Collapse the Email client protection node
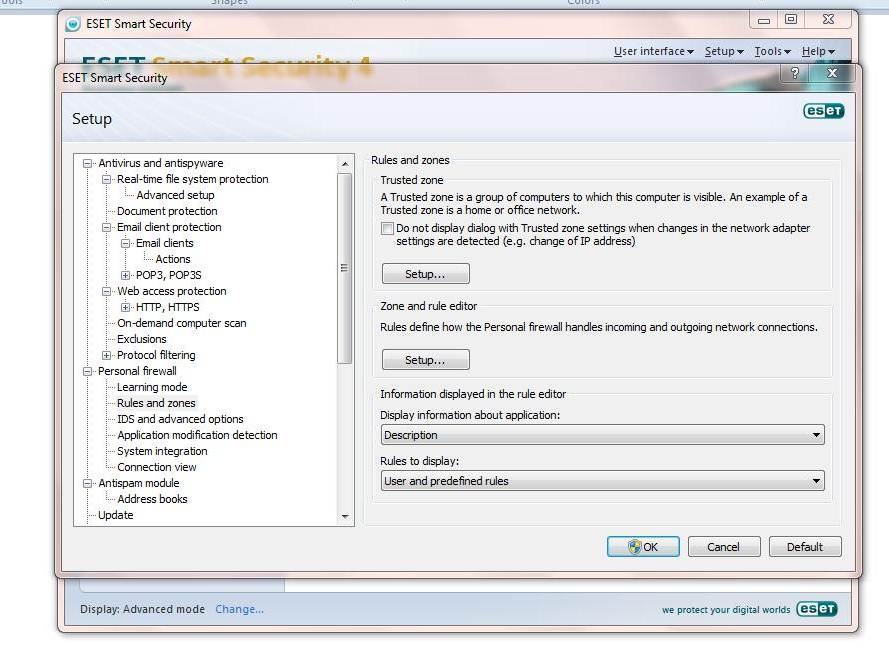 coord(106,227)
